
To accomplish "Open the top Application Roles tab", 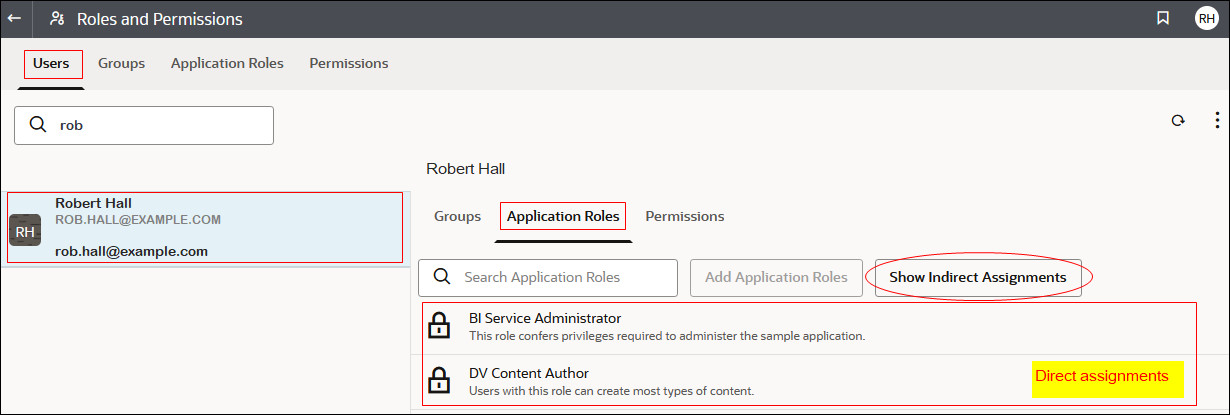I will coord(227,63).
